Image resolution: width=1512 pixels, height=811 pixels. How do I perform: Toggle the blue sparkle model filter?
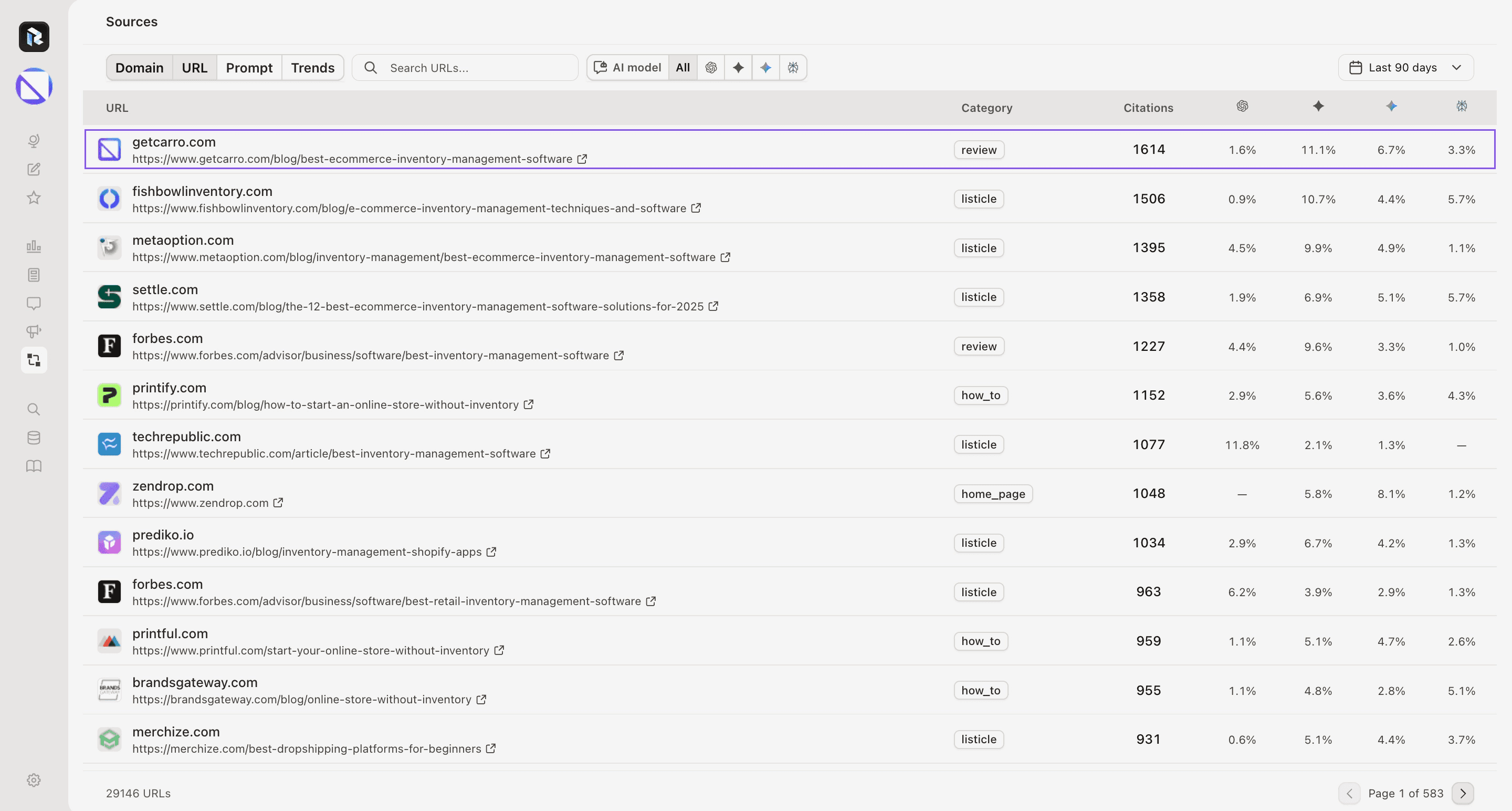[x=766, y=68]
